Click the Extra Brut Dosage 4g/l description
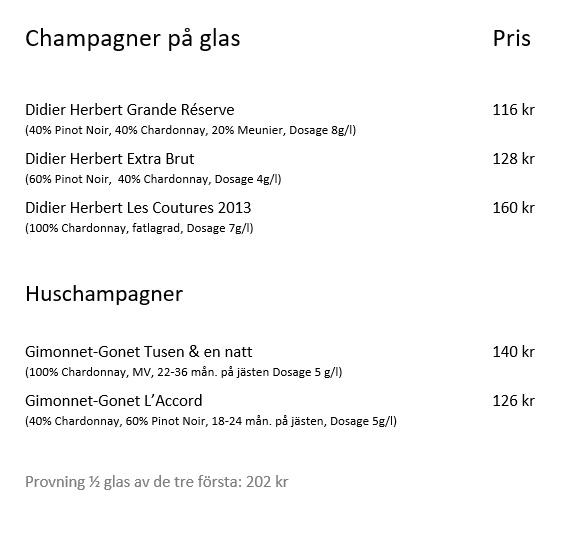The image size is (569, 556). 153,179
